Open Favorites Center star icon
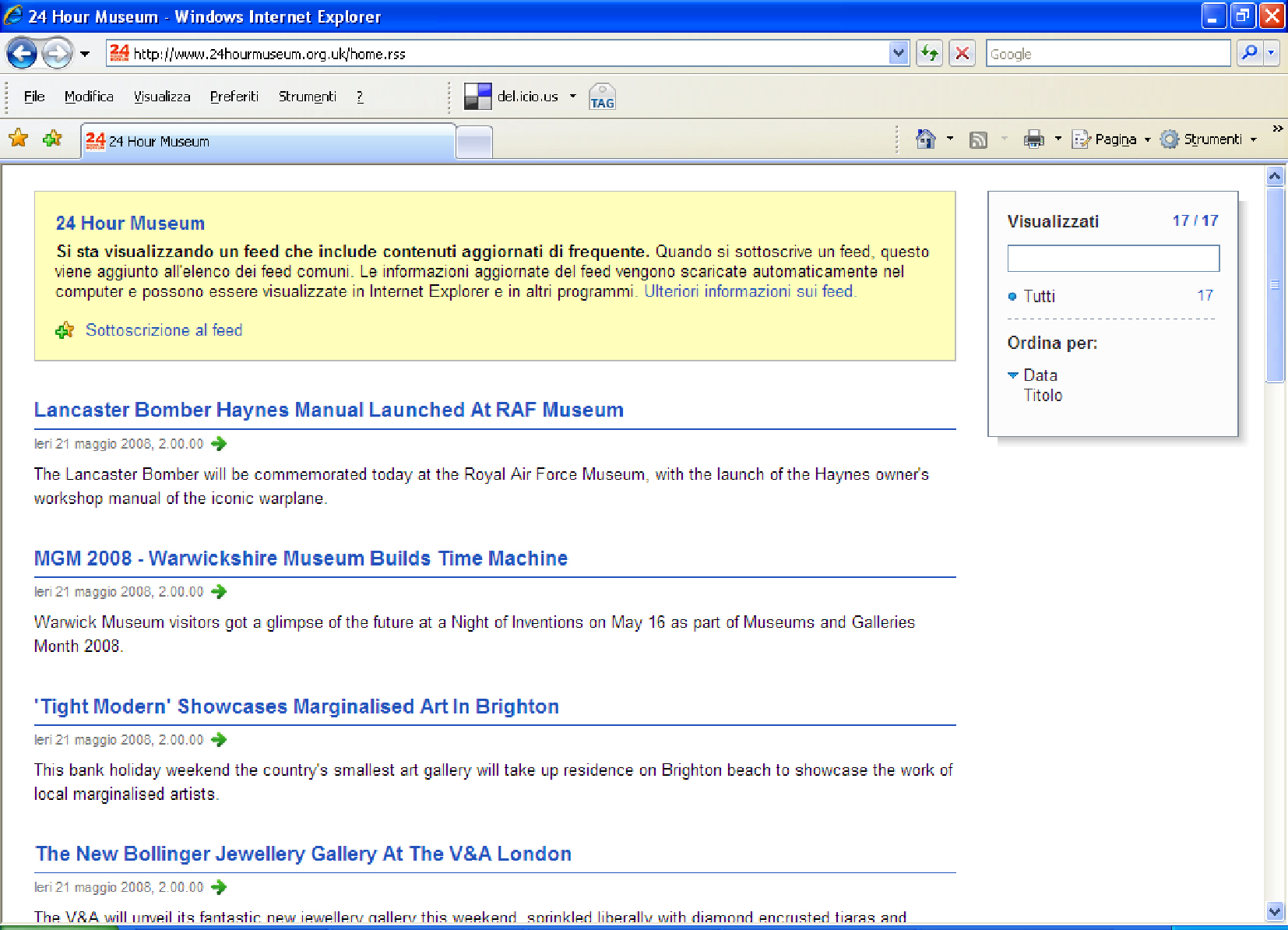Viewport: 1288px width, 930px height. tap(19, 139)
